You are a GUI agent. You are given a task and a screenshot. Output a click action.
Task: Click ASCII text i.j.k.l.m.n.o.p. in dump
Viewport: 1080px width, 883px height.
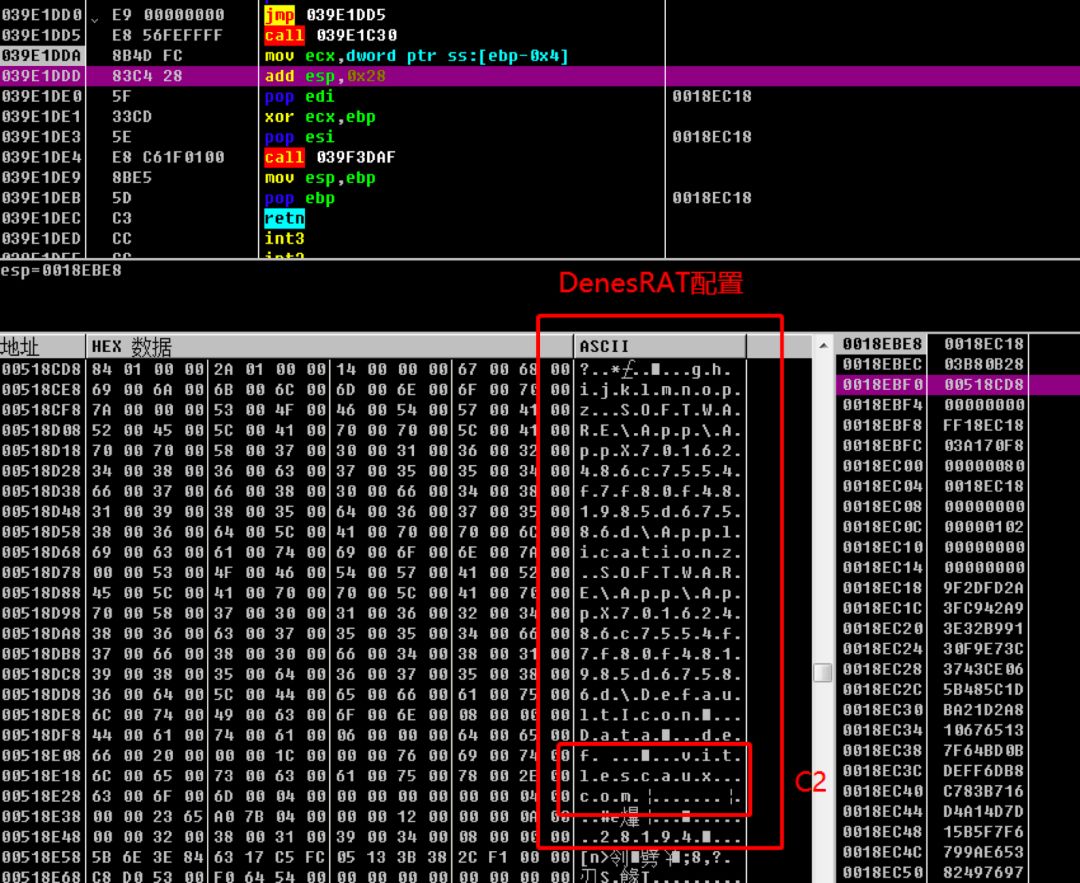click(x=660, y=391)
